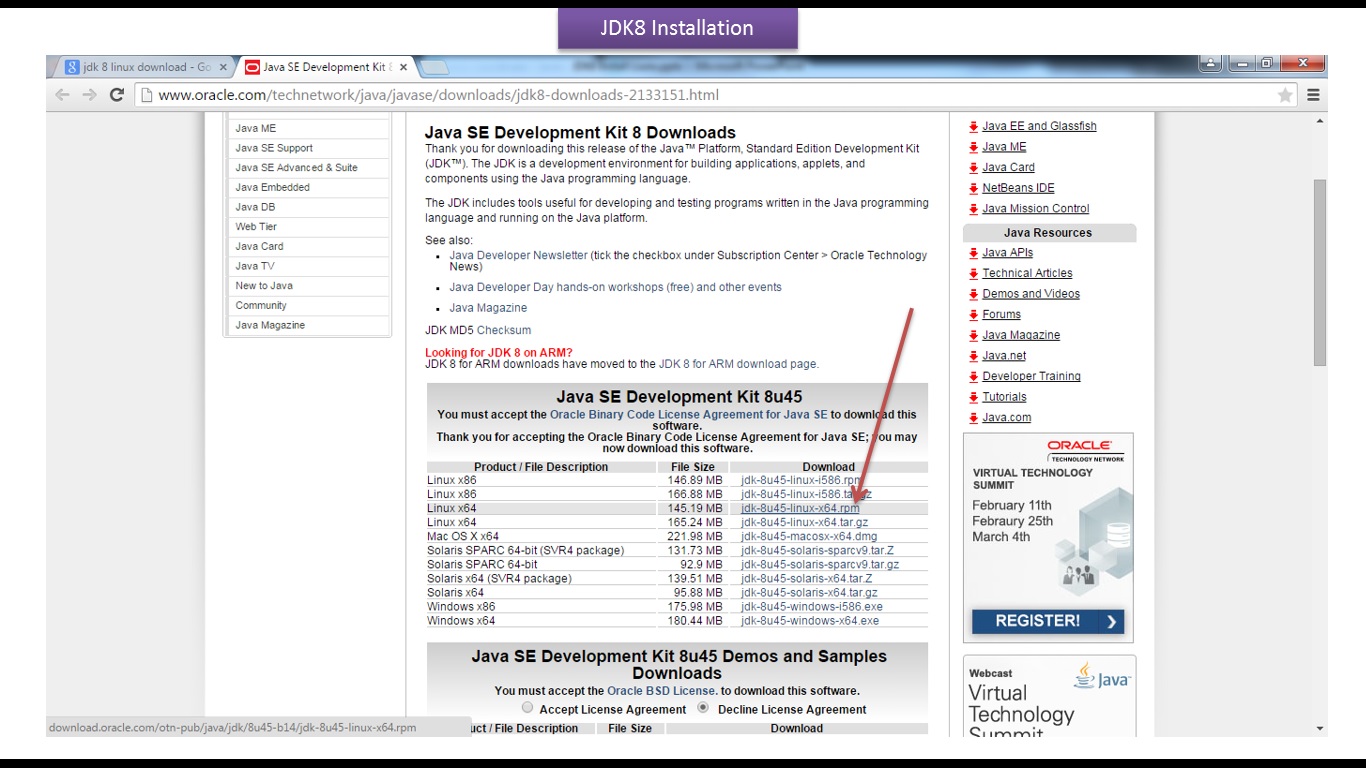Click the Java logo in Webcast banner
Image resolution: width=1366 pixels, height=768 pixels.
(x=1102, y=676)
